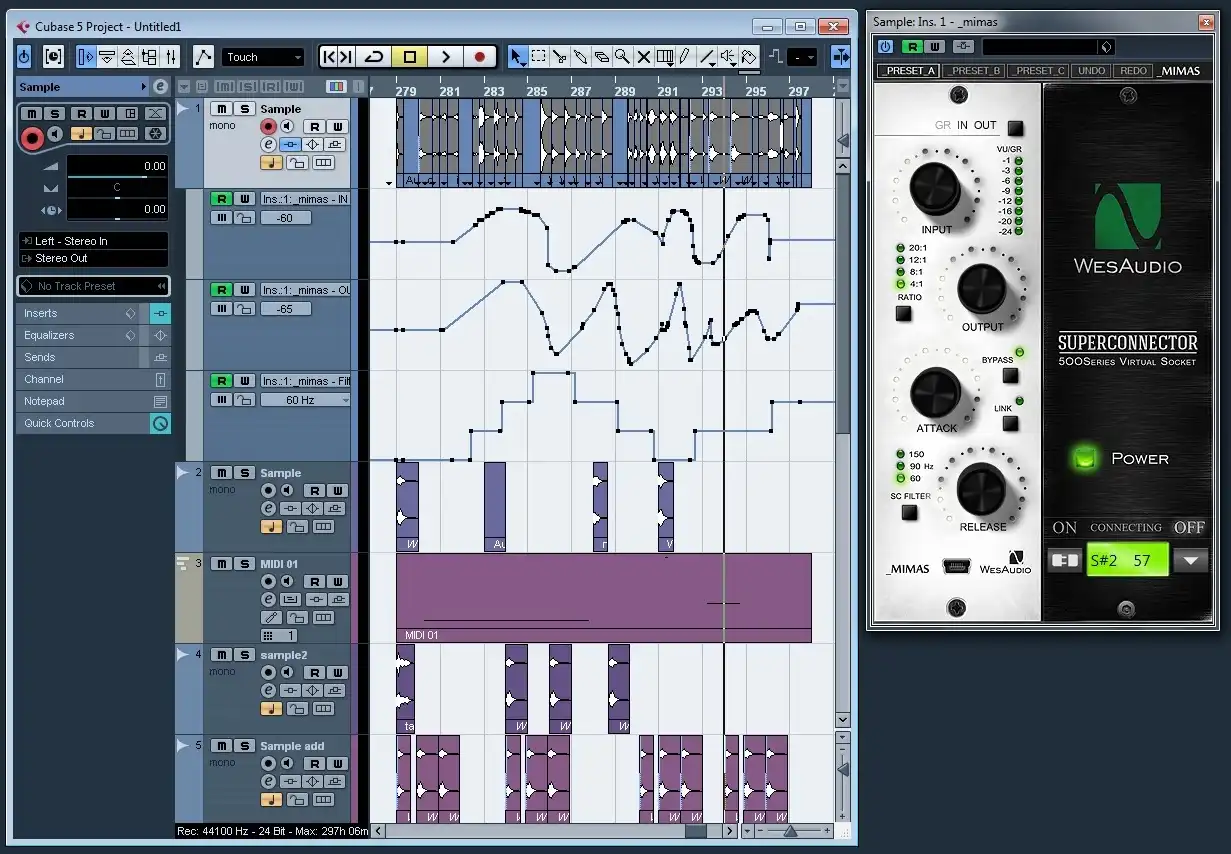This screenshot has height=854, width=1231.
Task: Expand the SuperConnector device dropdown arrow
Action: [x=1190, y=561]
